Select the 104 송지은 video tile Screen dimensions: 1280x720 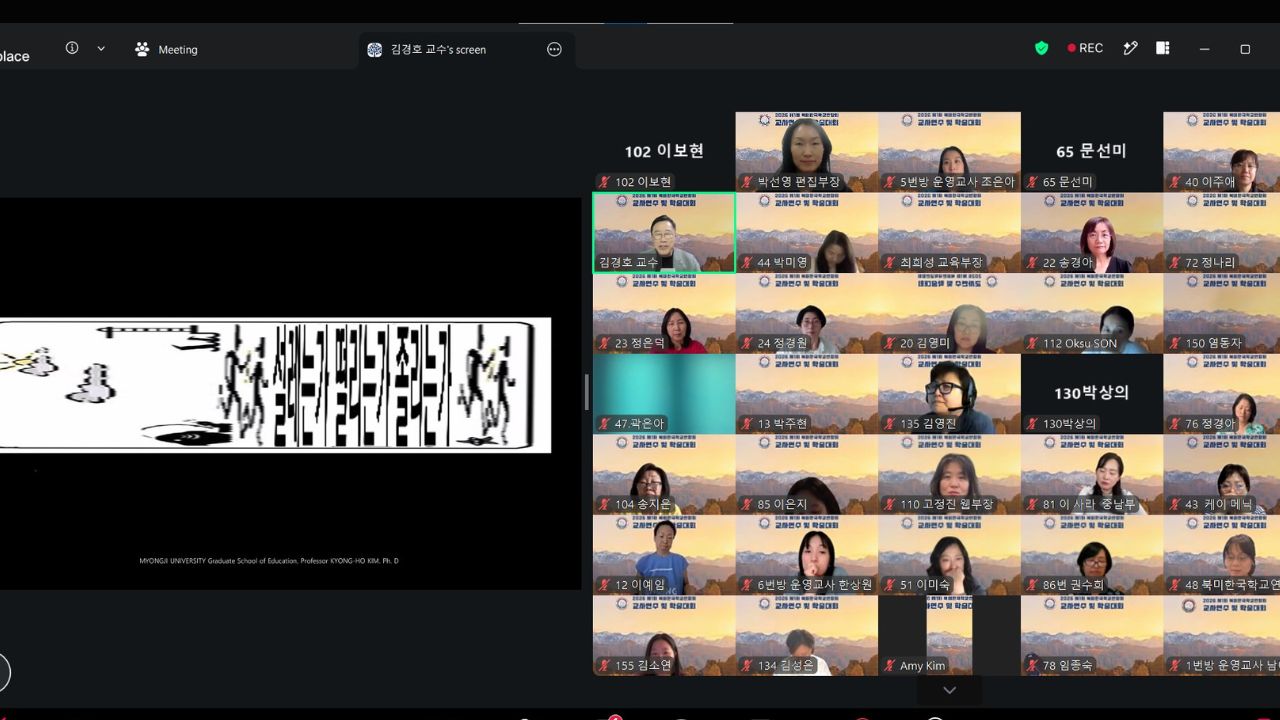click(x=664, y=474)
